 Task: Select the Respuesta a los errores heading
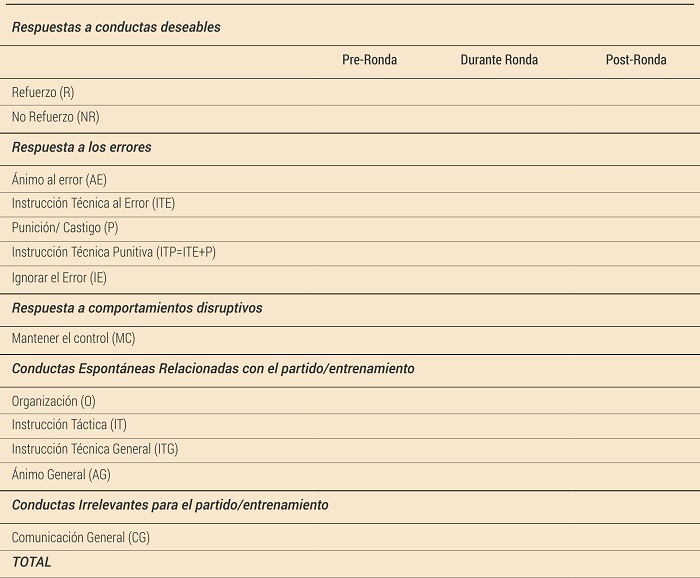tap(82, 147)
